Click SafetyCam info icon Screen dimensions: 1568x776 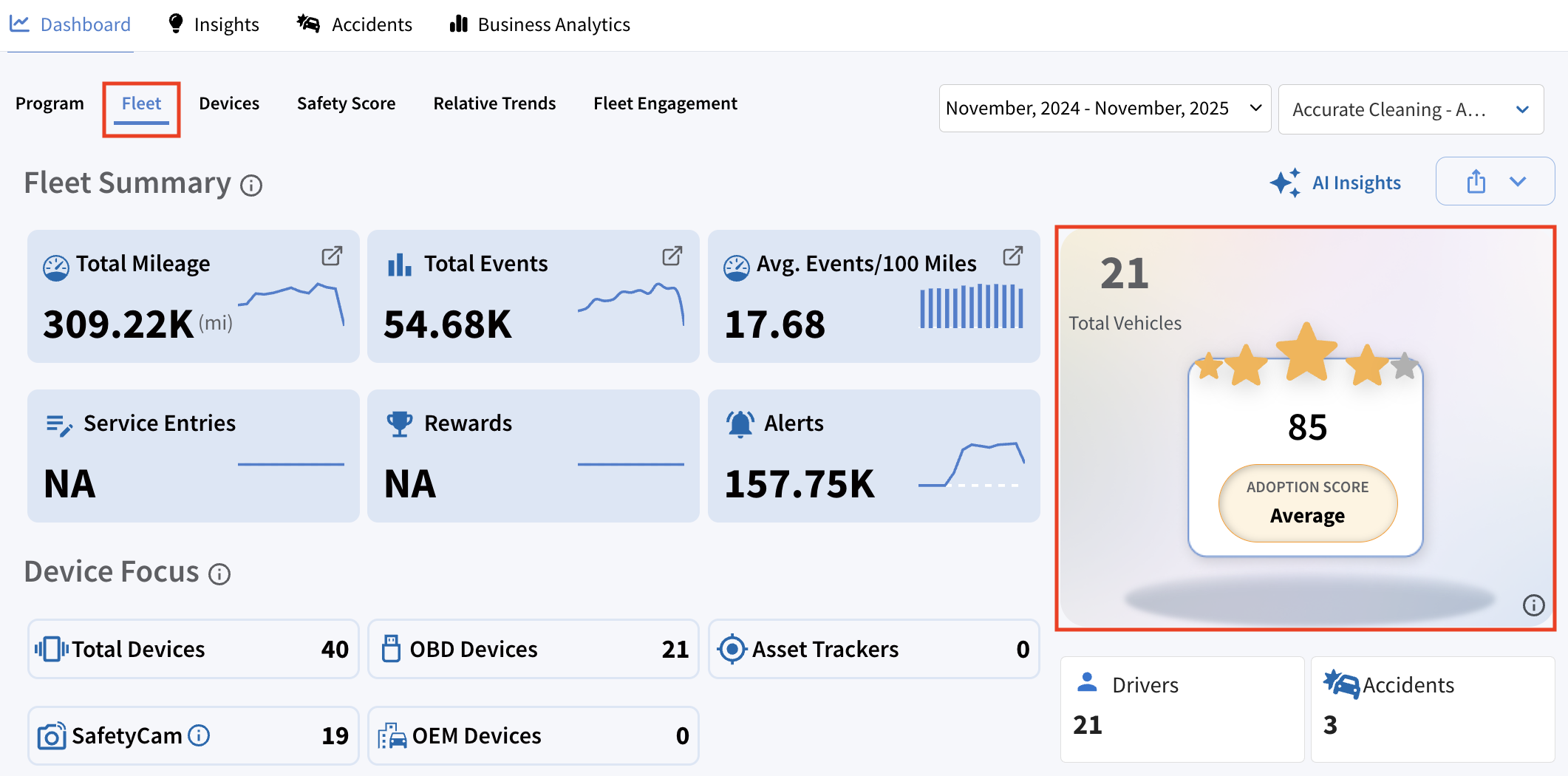tap(199, 735)
